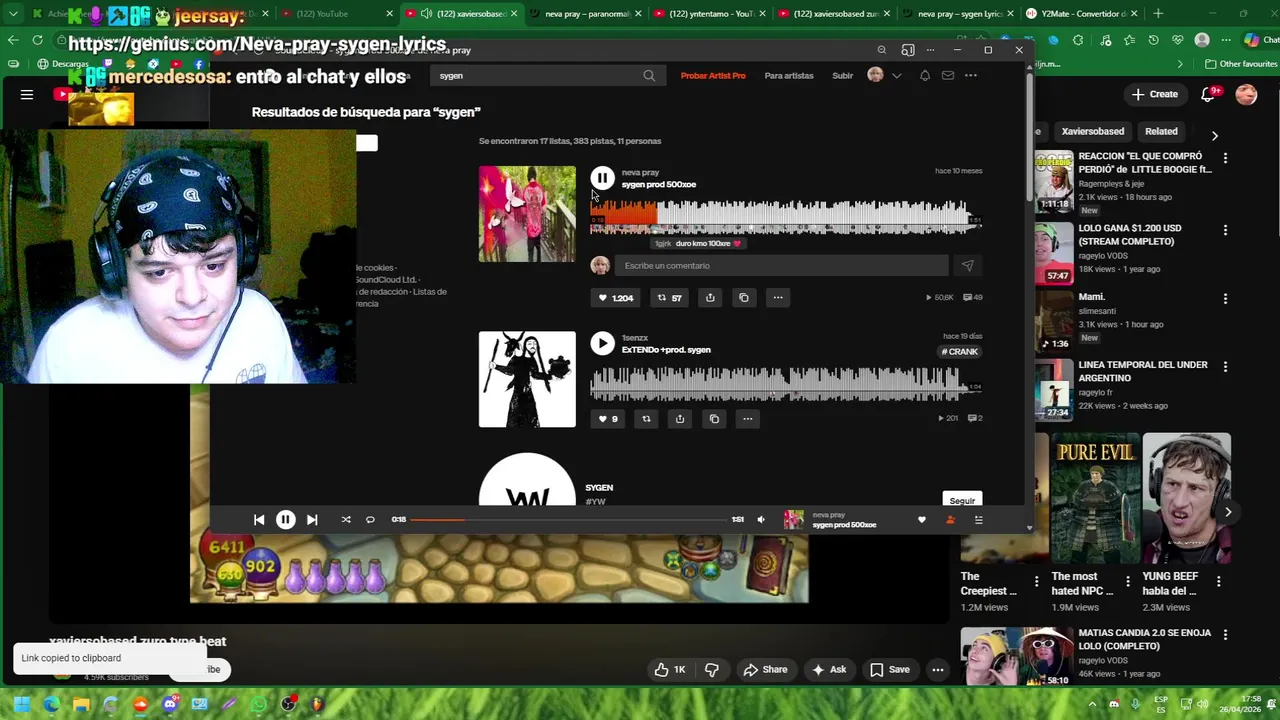Mute the SoundCloud player volume
The height and width of the screenshot is (720, 1280).
(x=761, y=520)
